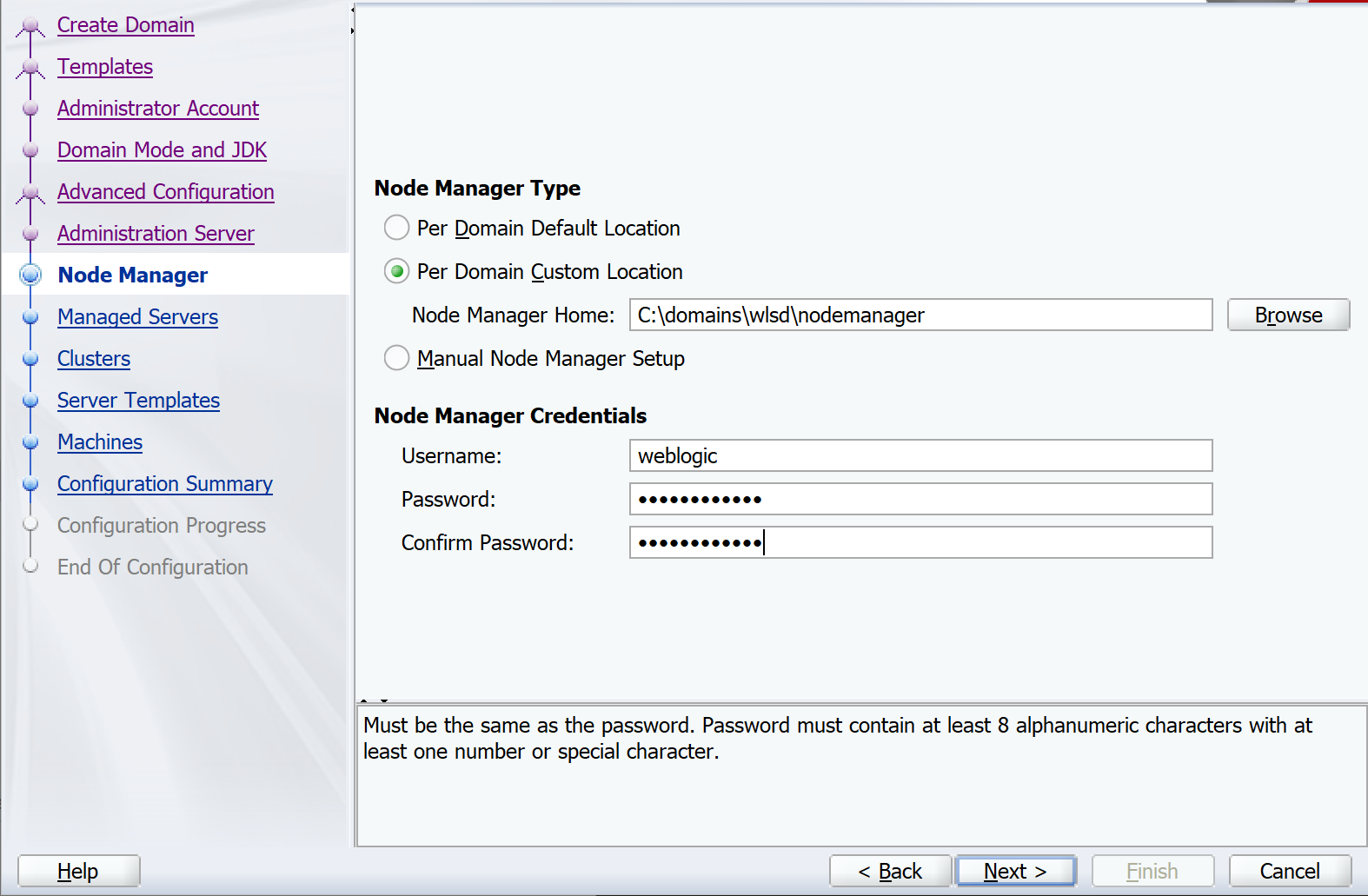
Task: Go to Domain Mode and JDK
Action: coord(162,150)
